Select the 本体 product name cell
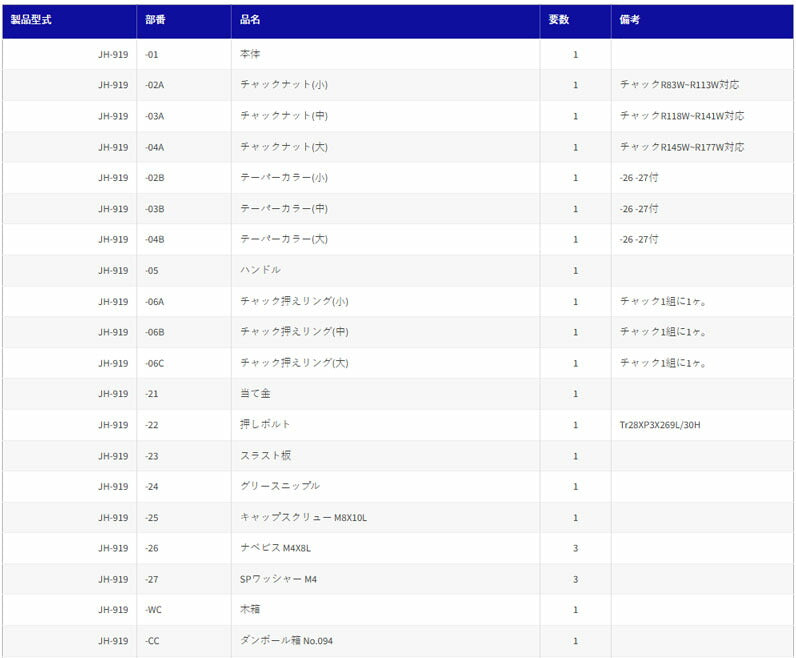796x658 pixels. [385, 54]
